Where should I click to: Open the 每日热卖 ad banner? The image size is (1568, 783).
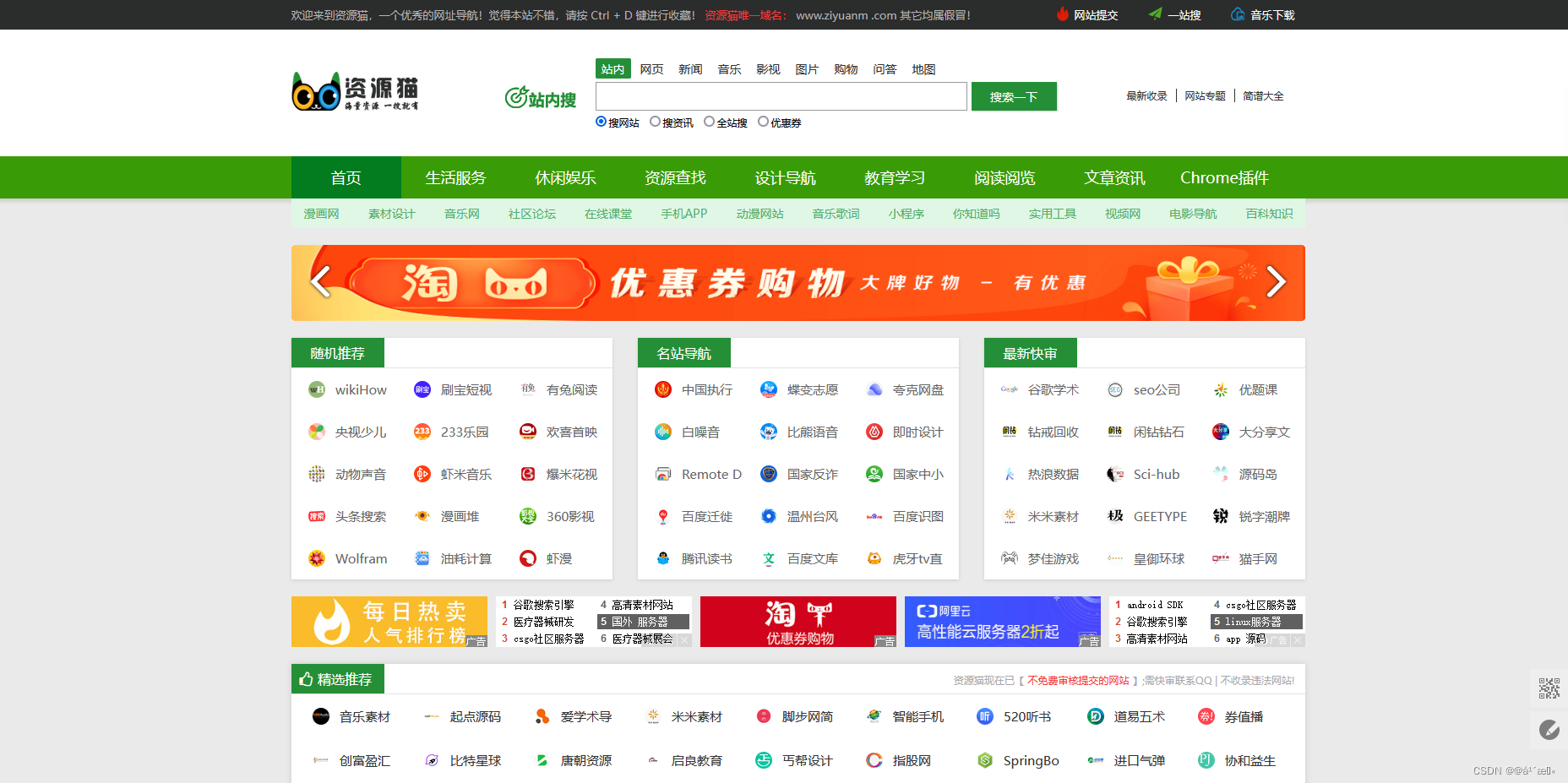(389, 622)
